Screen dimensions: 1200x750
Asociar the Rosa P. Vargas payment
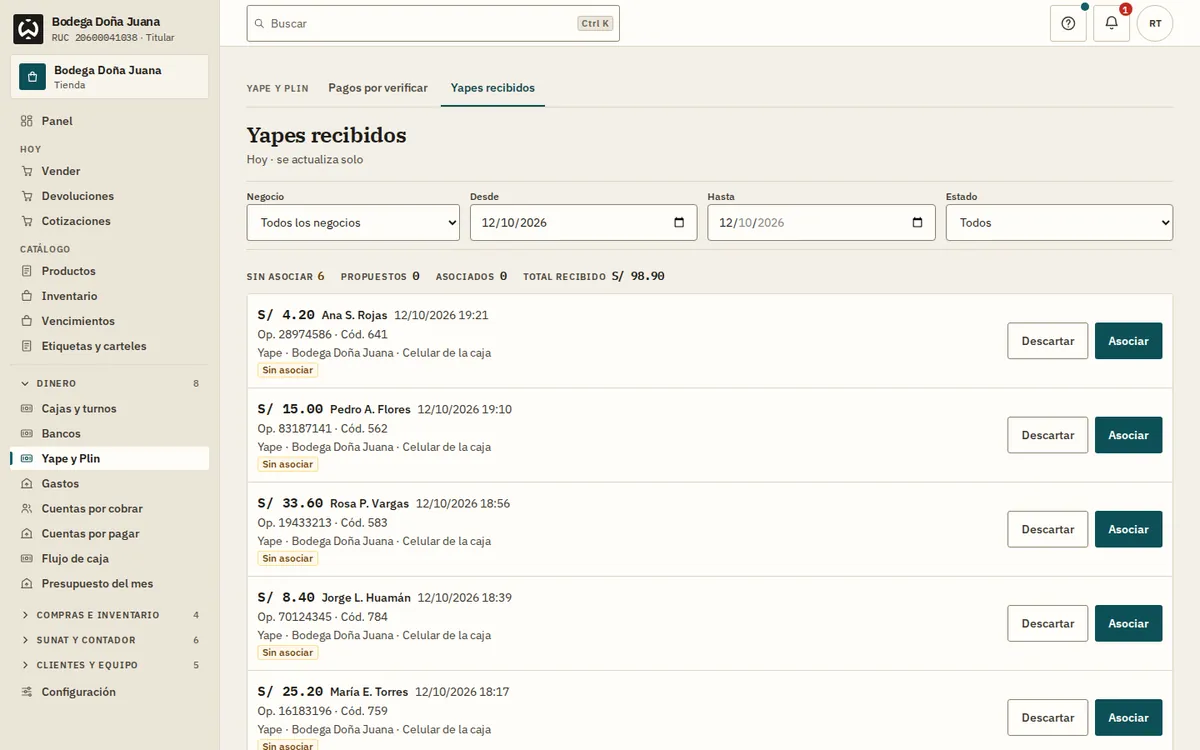[1128, 529]
